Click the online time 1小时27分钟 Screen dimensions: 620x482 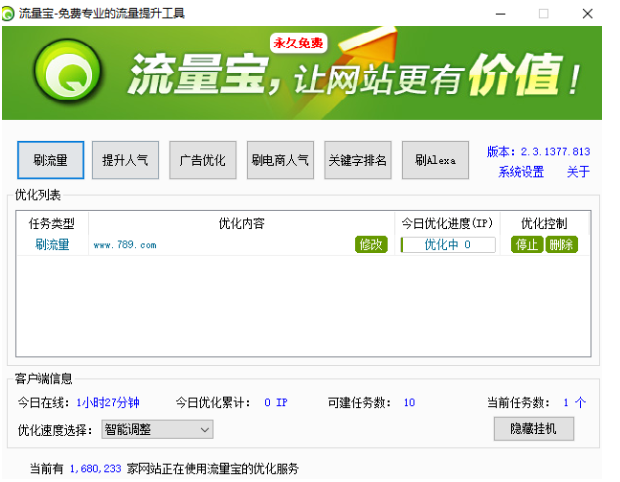[x=108, y=403]
